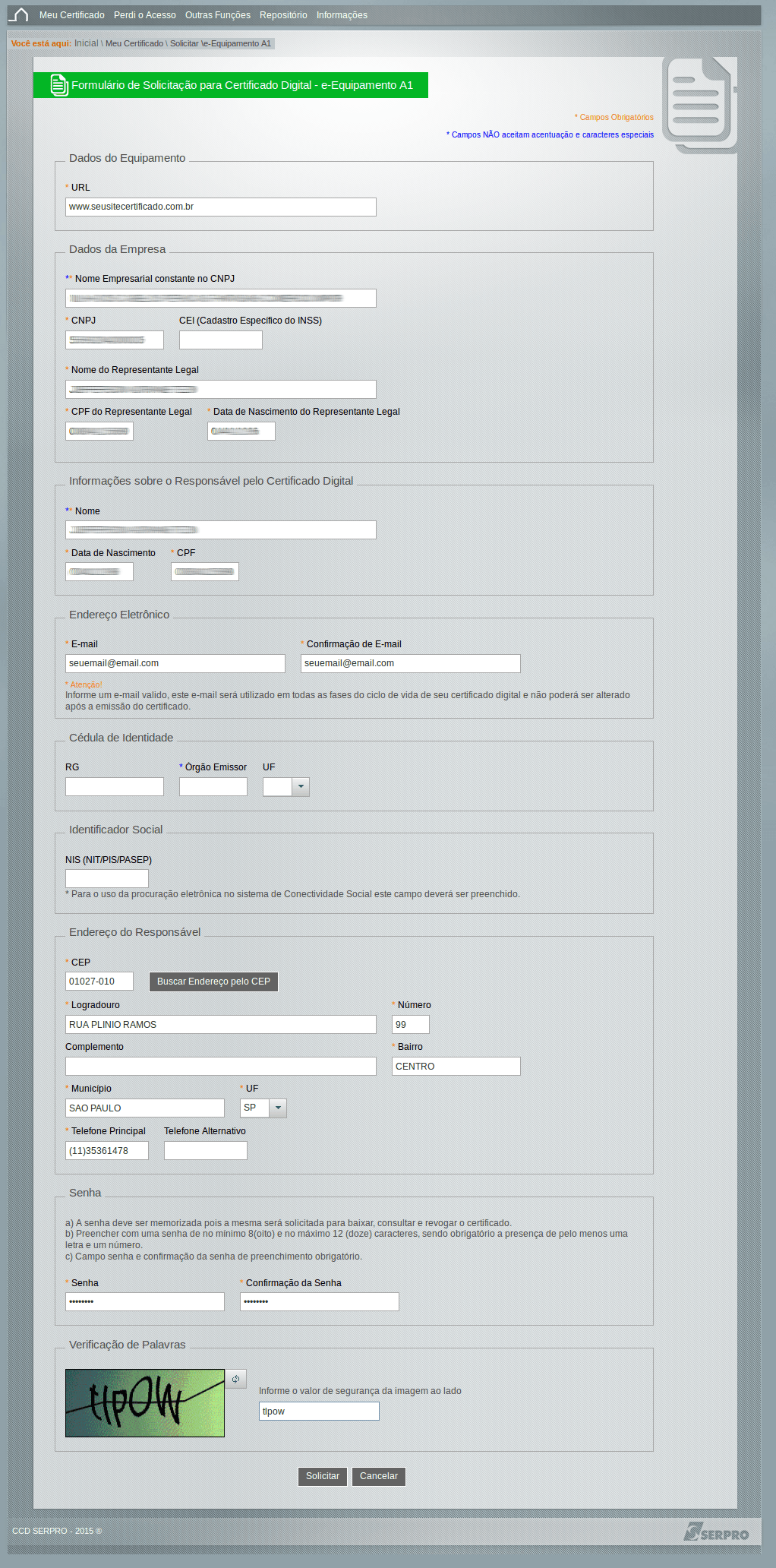The width and height of the screenshot is (776, 1568).
Task: Submit form with Solicitar button
Action: [323, 1476]
